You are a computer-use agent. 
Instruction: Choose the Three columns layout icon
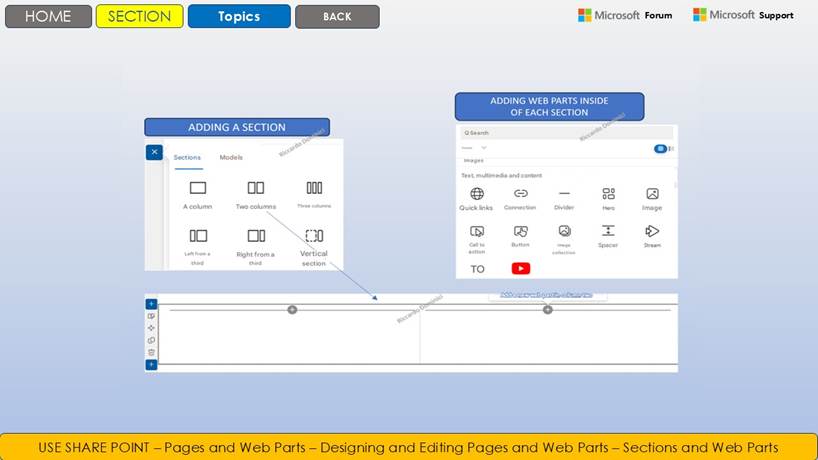point(314,188)
